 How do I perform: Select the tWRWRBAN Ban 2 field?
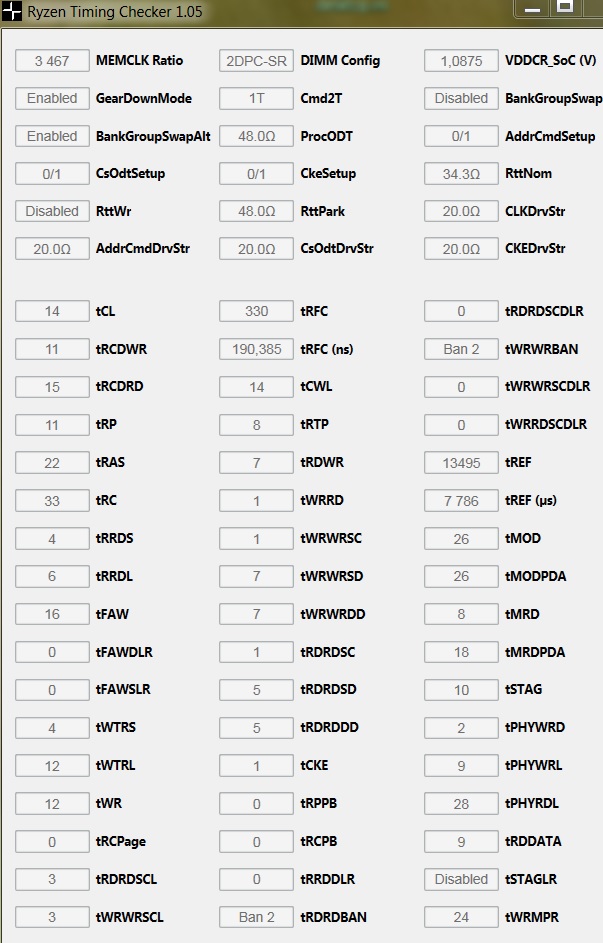tap(461, 349)
